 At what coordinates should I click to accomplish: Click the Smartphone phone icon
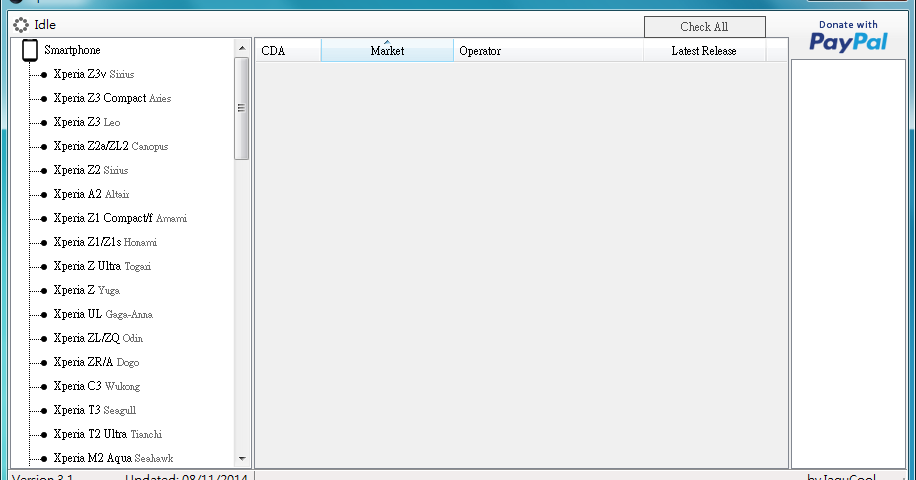30,50
